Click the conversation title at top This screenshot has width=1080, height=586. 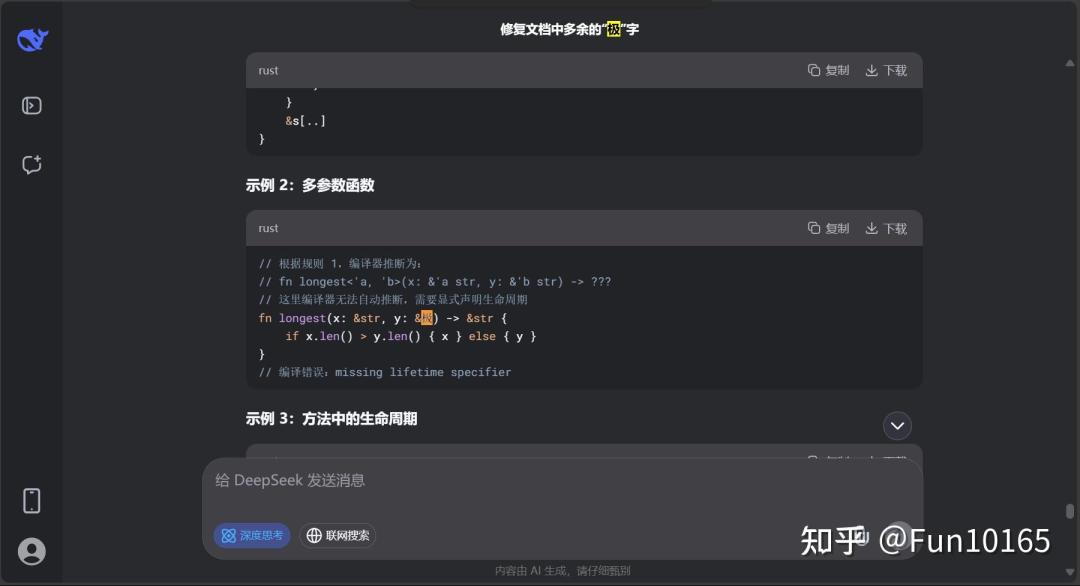(570, 30)
